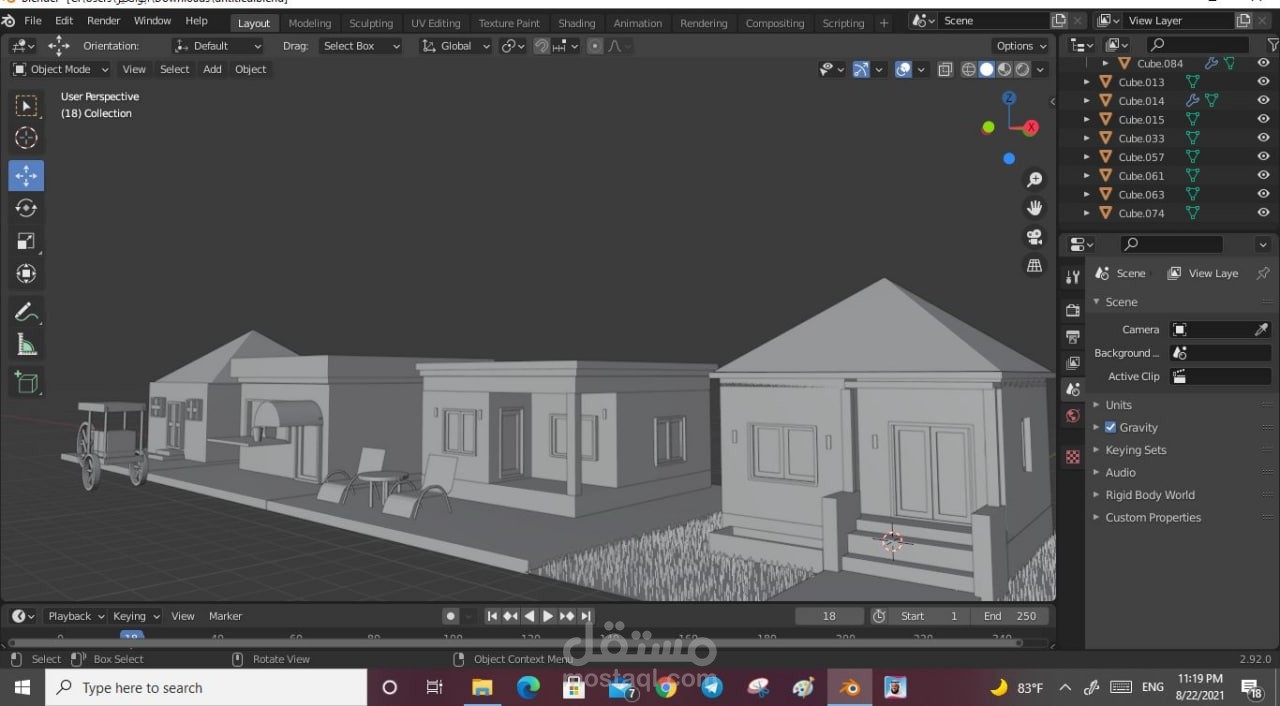Open Blender from the Windows taskbar
Viewport: 1280px width, 706px height.
point(849,688)
